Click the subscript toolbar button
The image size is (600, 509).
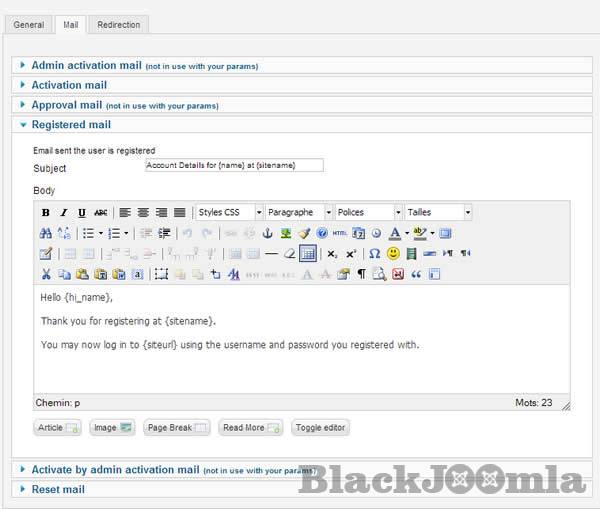click(x=332, y=253)
